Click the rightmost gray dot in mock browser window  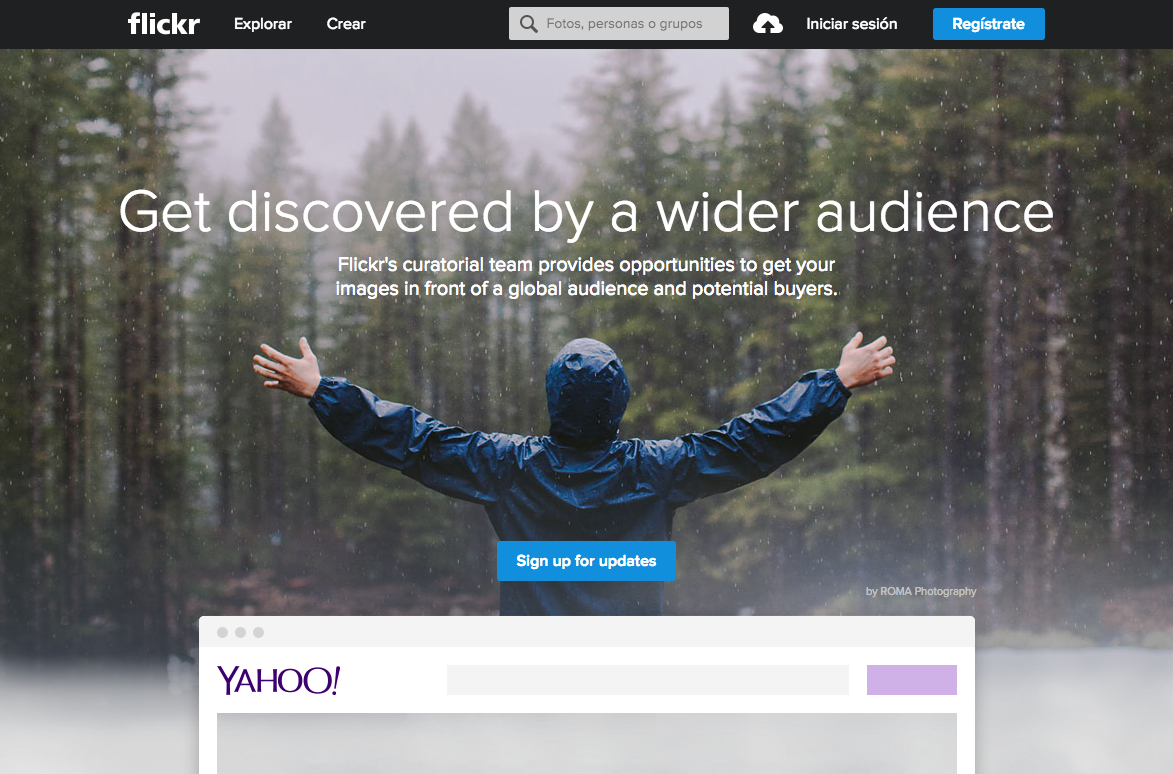point(258,633)
